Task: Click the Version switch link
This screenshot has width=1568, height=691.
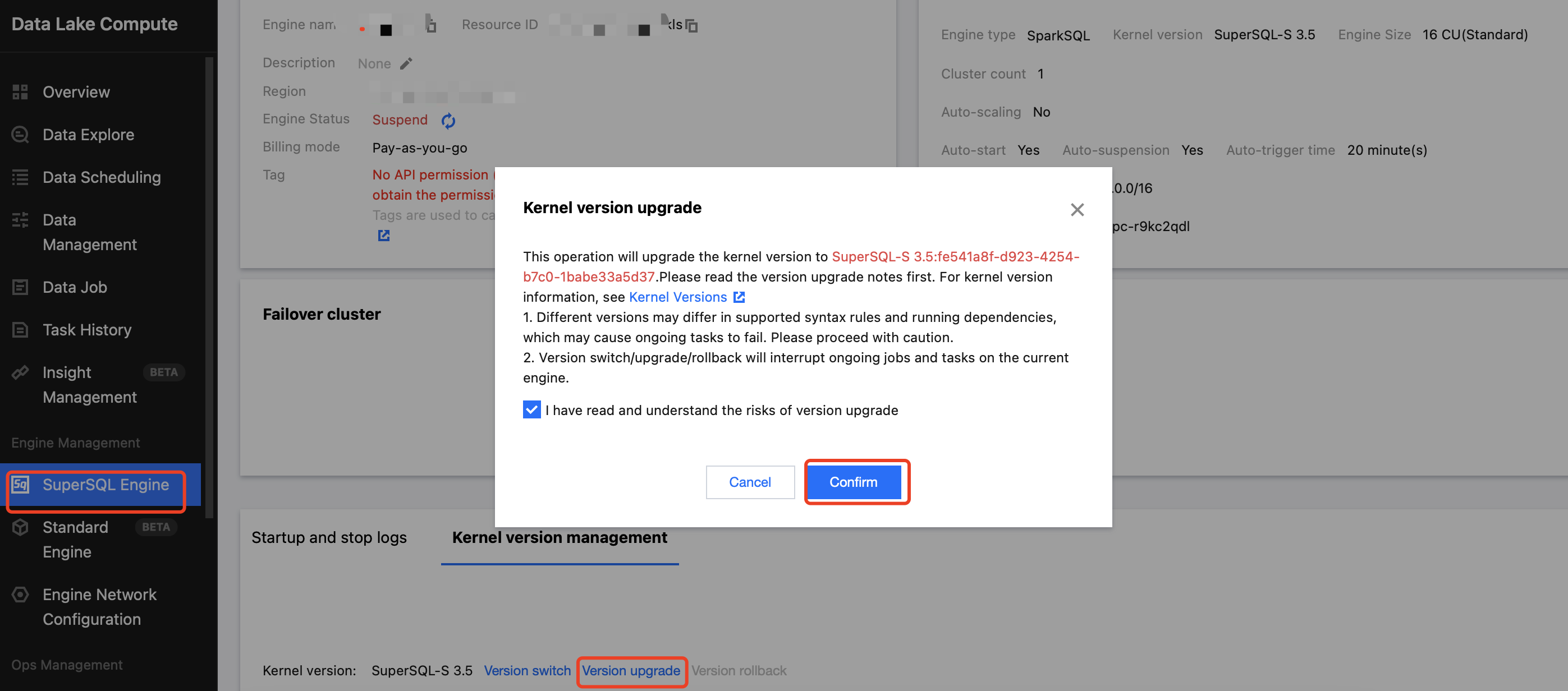Action: tap(526, 670)
